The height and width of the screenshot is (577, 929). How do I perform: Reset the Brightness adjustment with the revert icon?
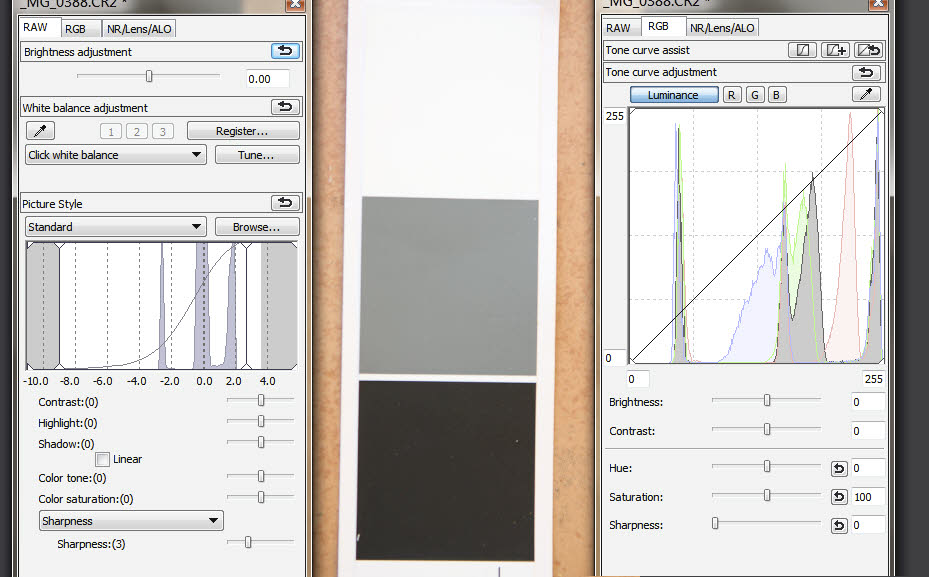(x=285, y=51)
